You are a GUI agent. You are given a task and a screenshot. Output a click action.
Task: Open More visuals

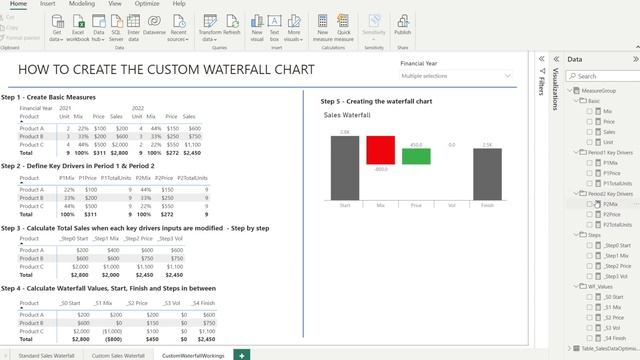(293, 28)
